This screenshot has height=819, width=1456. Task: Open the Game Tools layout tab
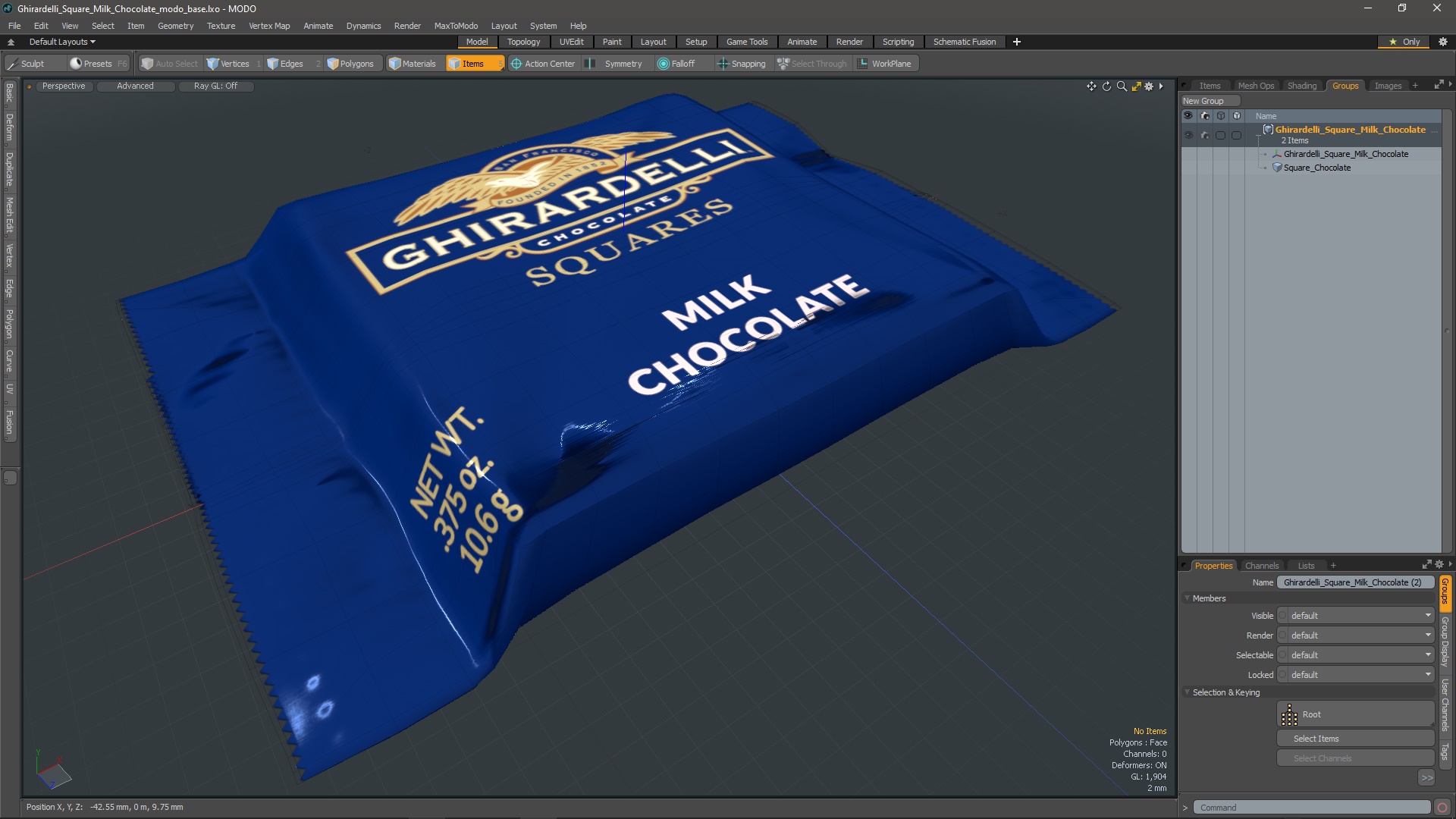[746, 42]
